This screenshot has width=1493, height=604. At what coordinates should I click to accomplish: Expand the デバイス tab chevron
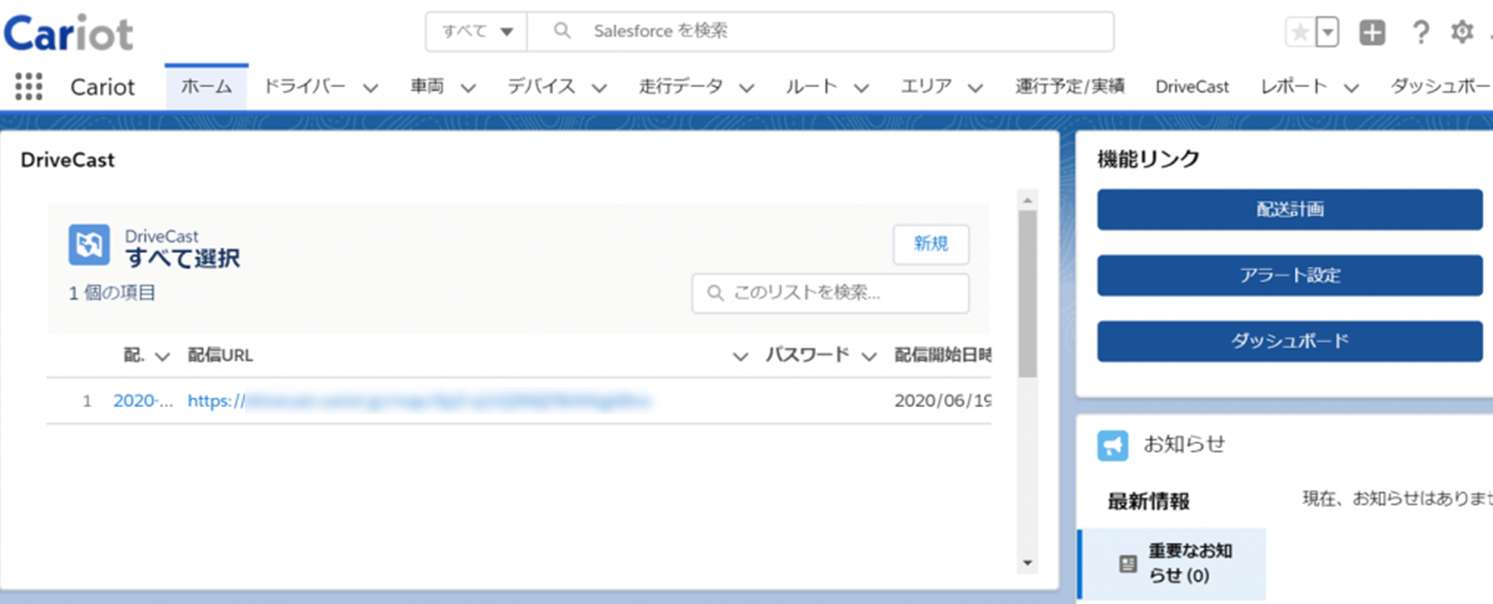[x=599, y=88]
